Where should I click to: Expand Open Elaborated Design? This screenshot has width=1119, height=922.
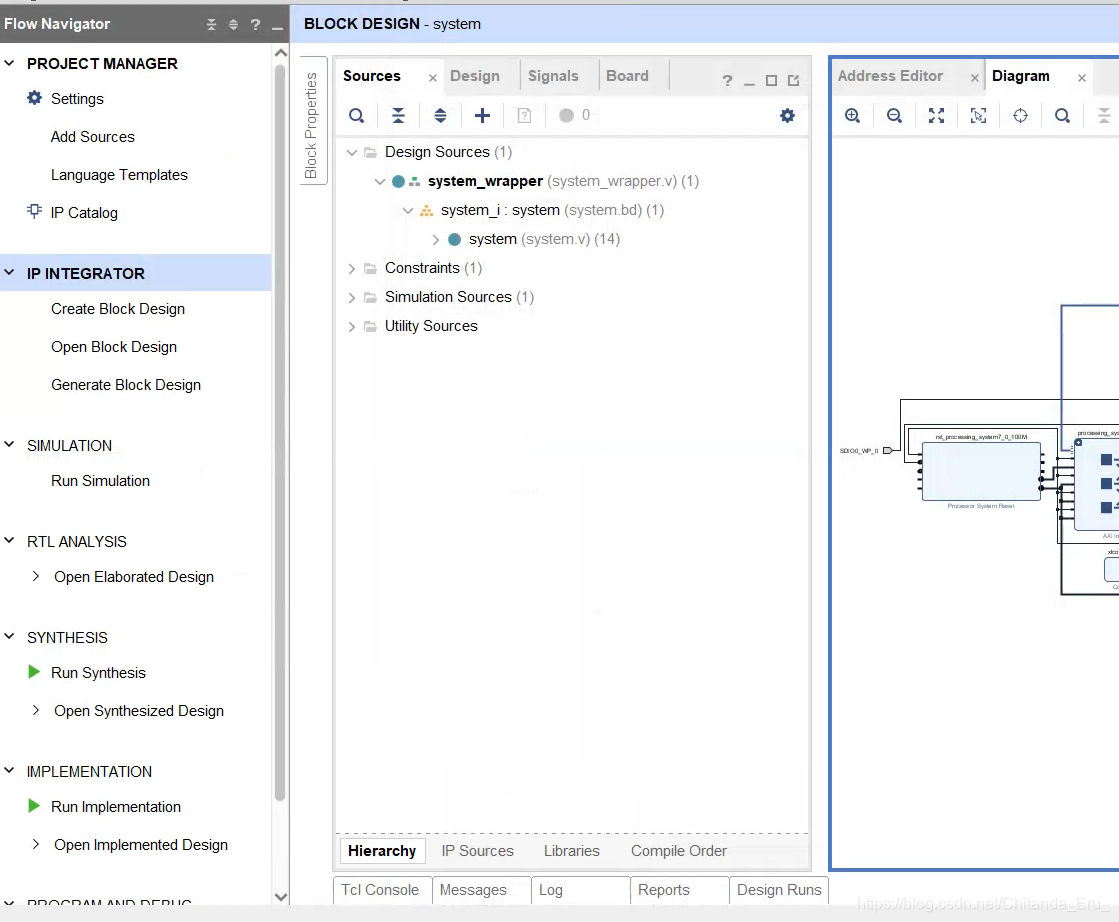(x=36, y=576)
